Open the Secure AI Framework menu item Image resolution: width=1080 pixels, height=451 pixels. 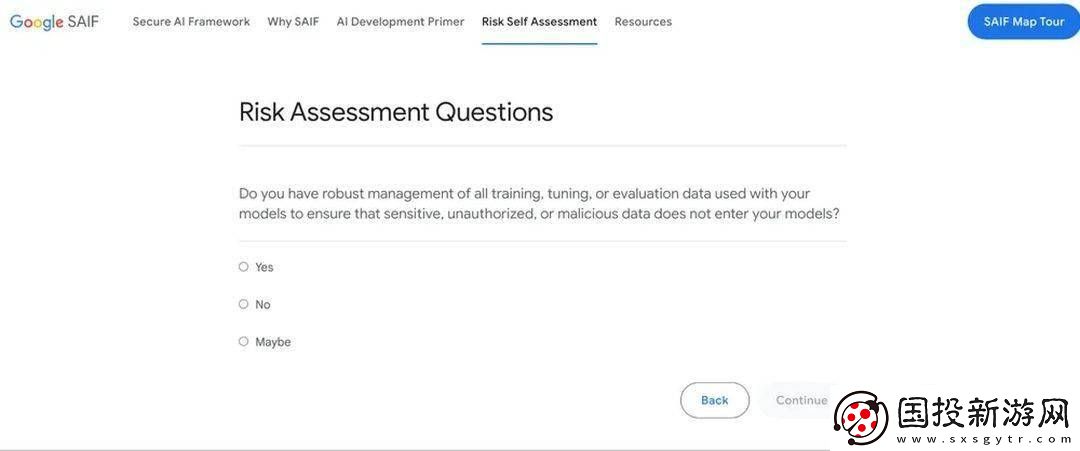click(x=191, y=21)
